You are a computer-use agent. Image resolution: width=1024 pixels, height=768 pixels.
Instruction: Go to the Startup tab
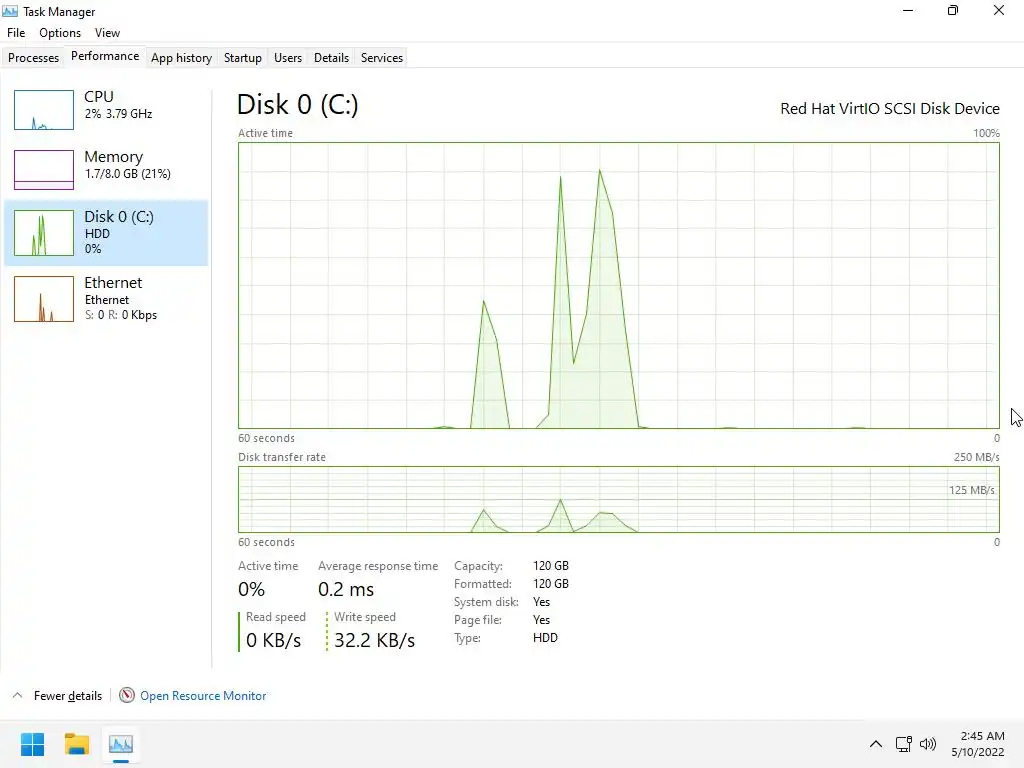coord(242,57)
